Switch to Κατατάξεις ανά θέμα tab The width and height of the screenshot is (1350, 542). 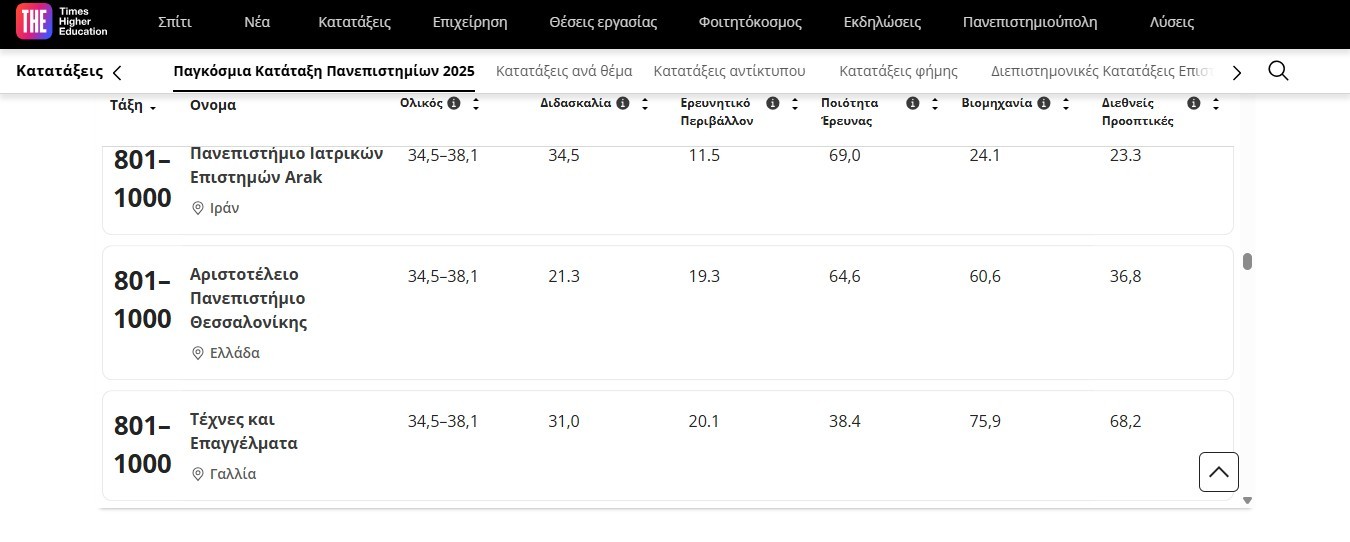(564, 71)
